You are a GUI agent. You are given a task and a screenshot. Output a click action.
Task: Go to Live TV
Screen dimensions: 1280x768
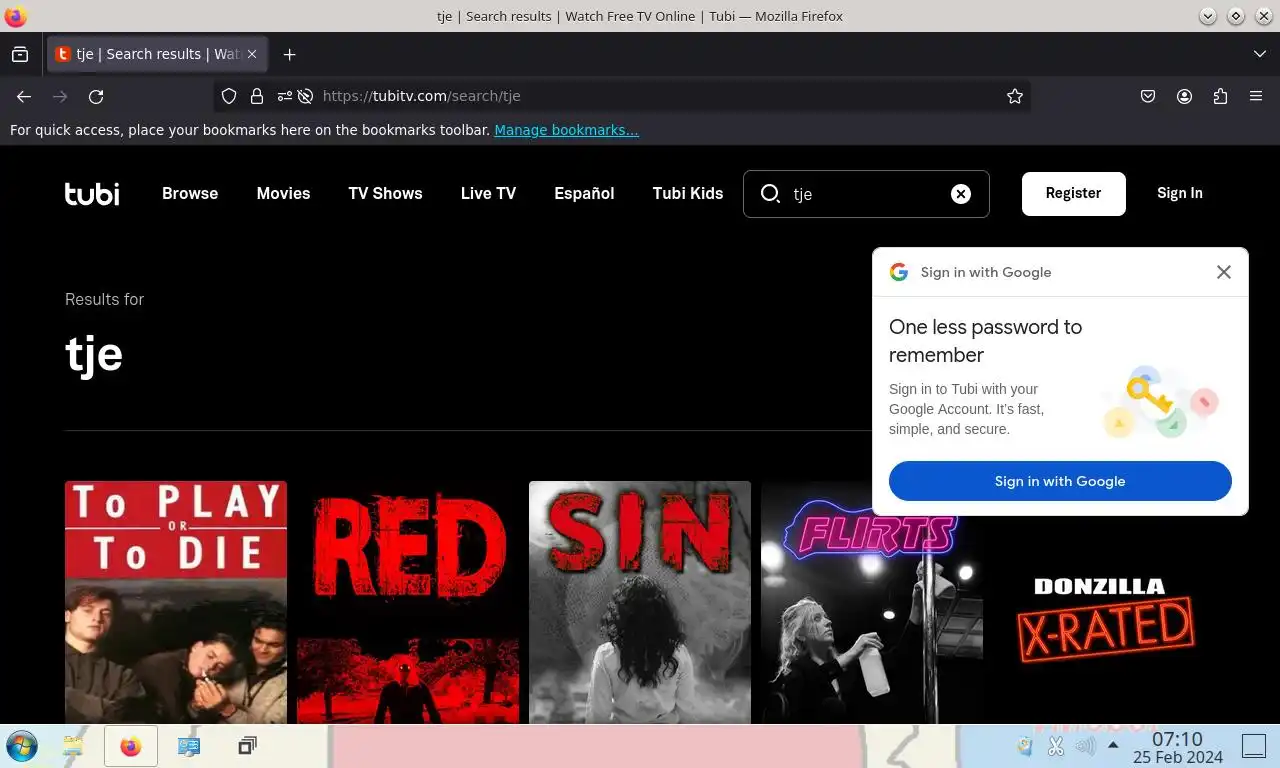488,194
